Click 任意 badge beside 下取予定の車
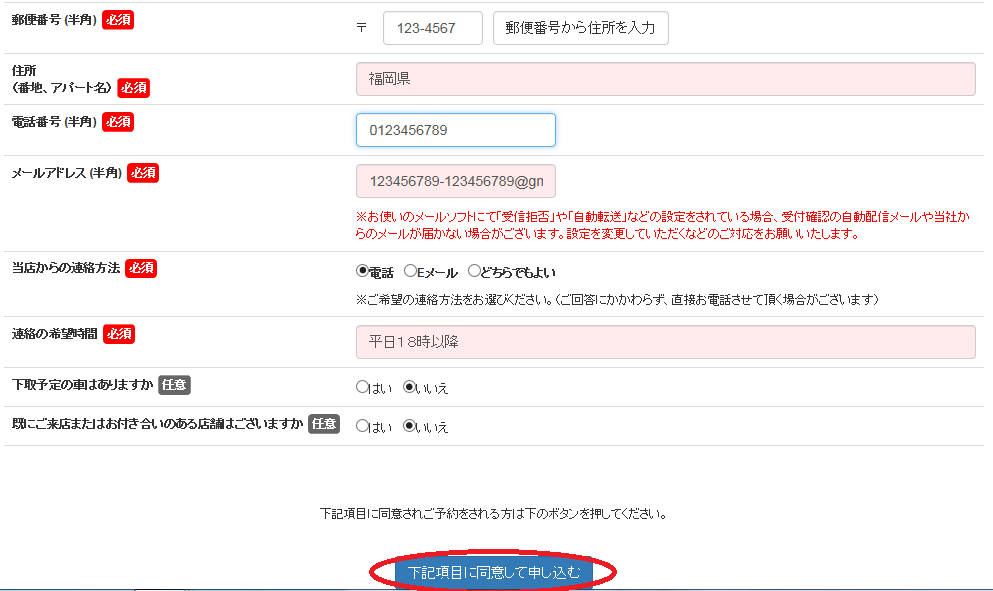This screenshot has width=993, height=591. (x=174, y=385)
